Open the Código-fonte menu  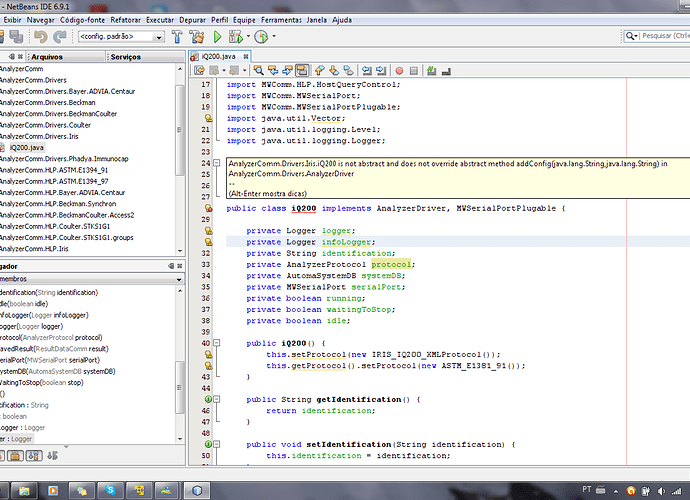[82, 20]
